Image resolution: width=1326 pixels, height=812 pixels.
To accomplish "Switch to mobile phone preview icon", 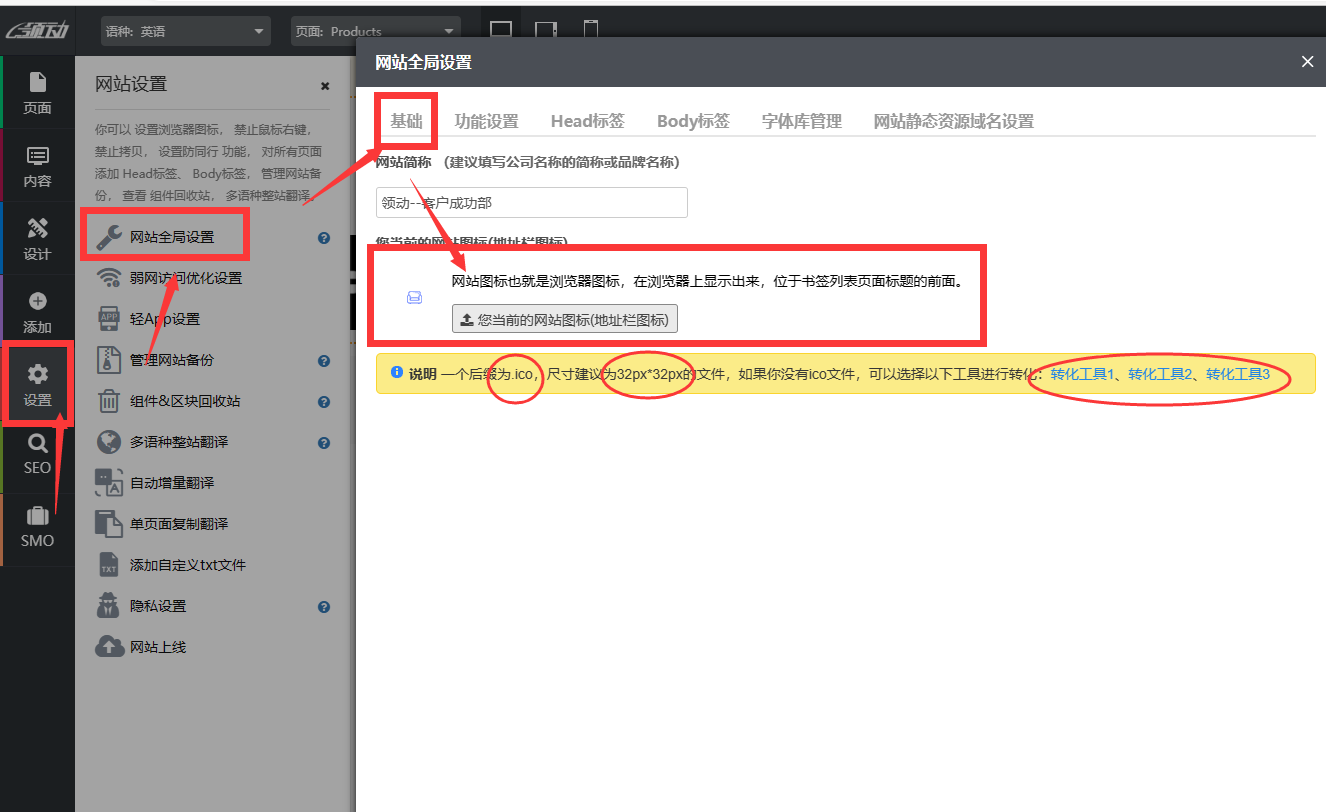I will [x=590, y=31].
